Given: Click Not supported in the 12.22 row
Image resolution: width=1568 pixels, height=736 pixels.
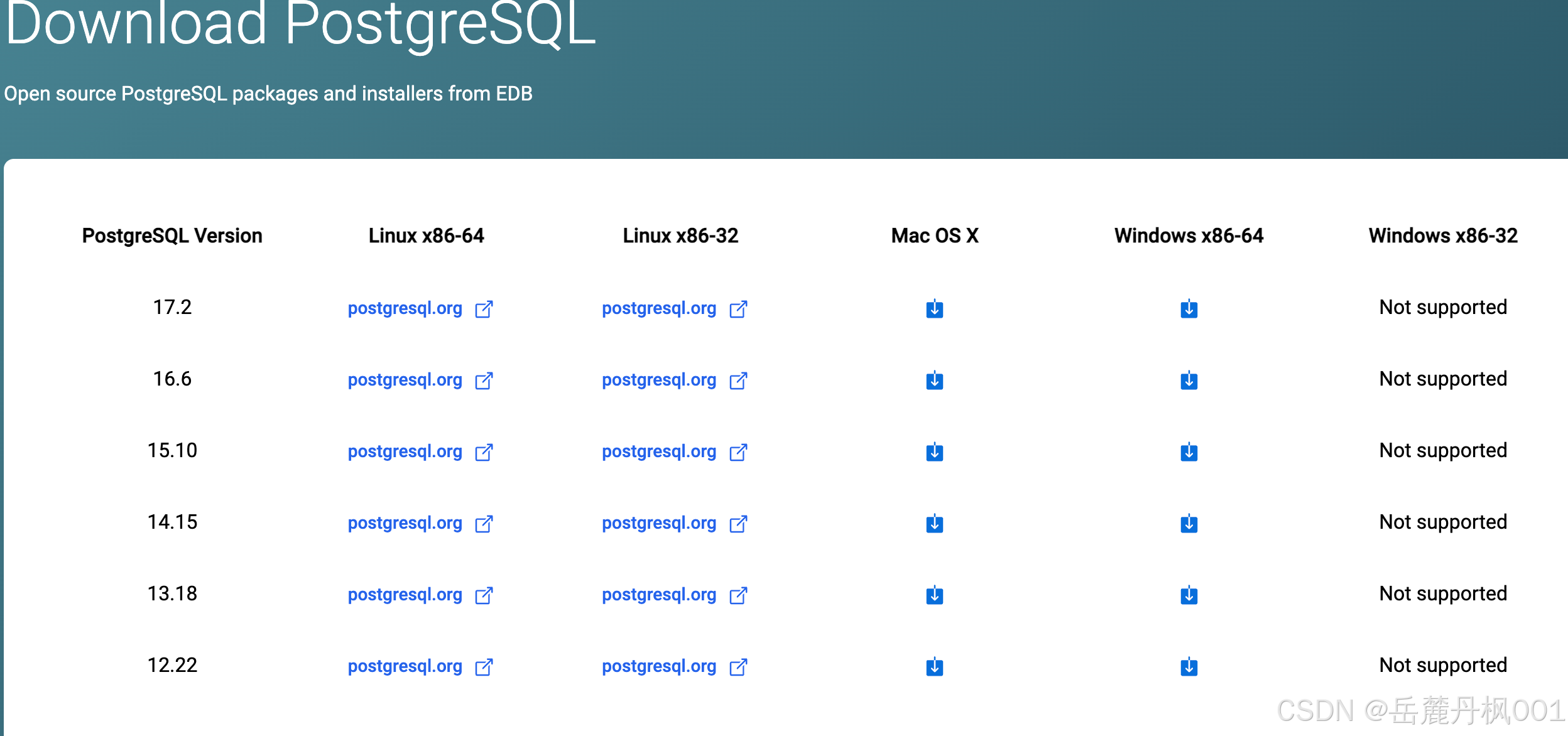Looking at the screenshot, I should pos(1443,665).
